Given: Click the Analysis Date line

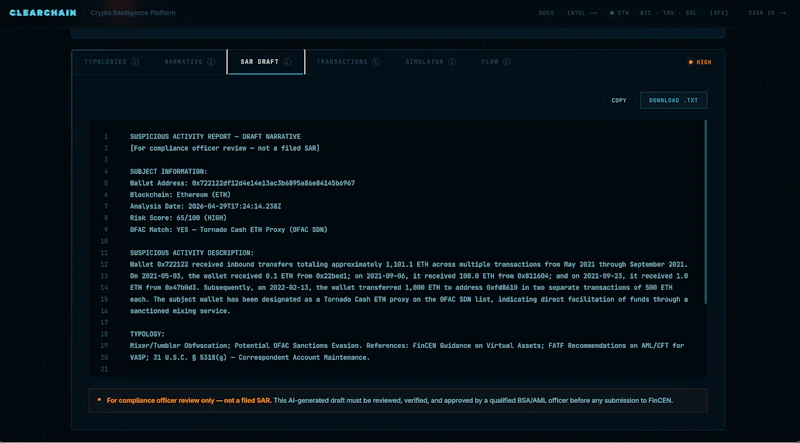Looking at the screenshot, I should 206,206.
